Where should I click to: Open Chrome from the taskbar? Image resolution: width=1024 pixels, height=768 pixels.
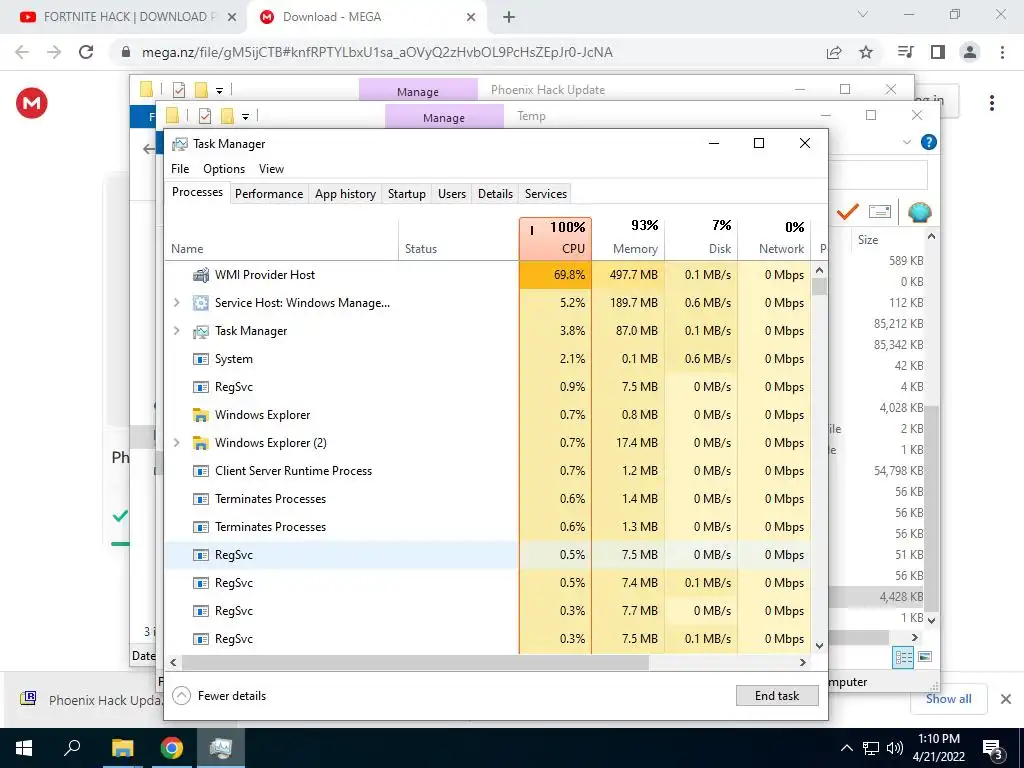[172, 748]
